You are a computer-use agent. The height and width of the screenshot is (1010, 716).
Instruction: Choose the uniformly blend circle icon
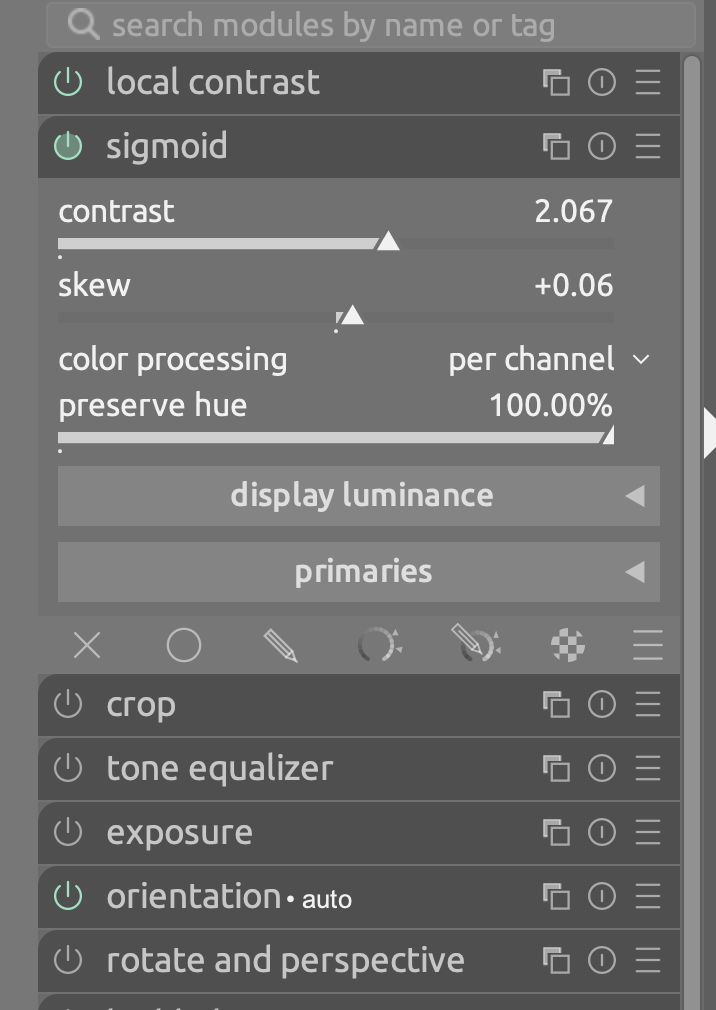point(184,646)
